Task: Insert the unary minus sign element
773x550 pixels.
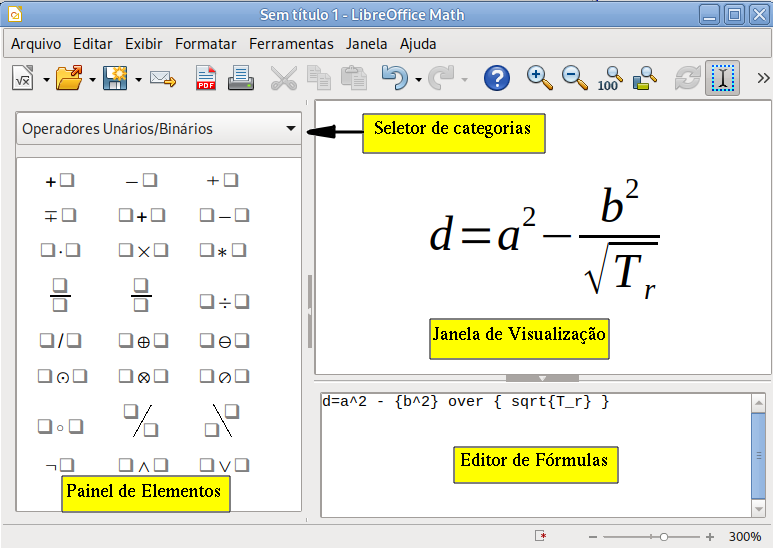Action: 141,181
